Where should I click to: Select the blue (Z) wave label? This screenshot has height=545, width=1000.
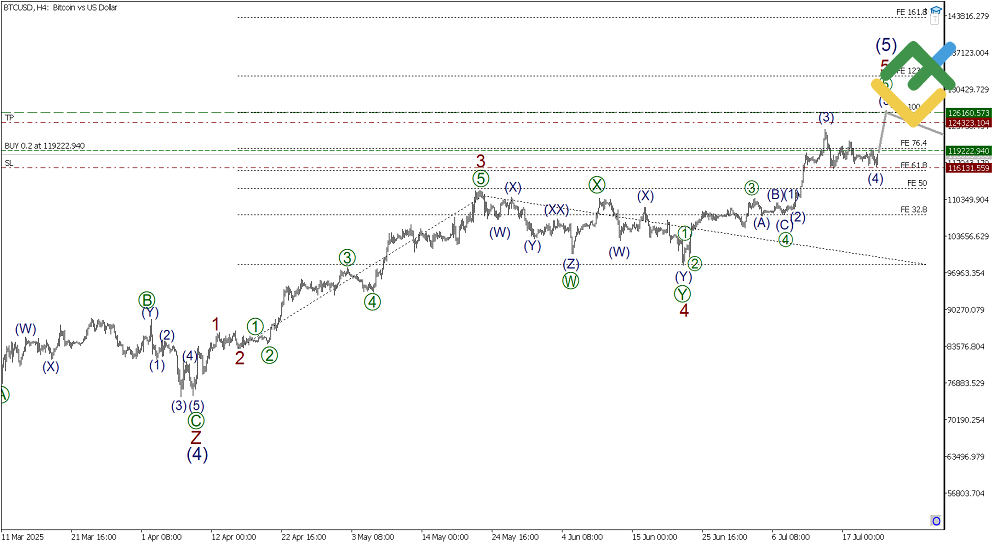pyautogui.click(x=571, y=264)
